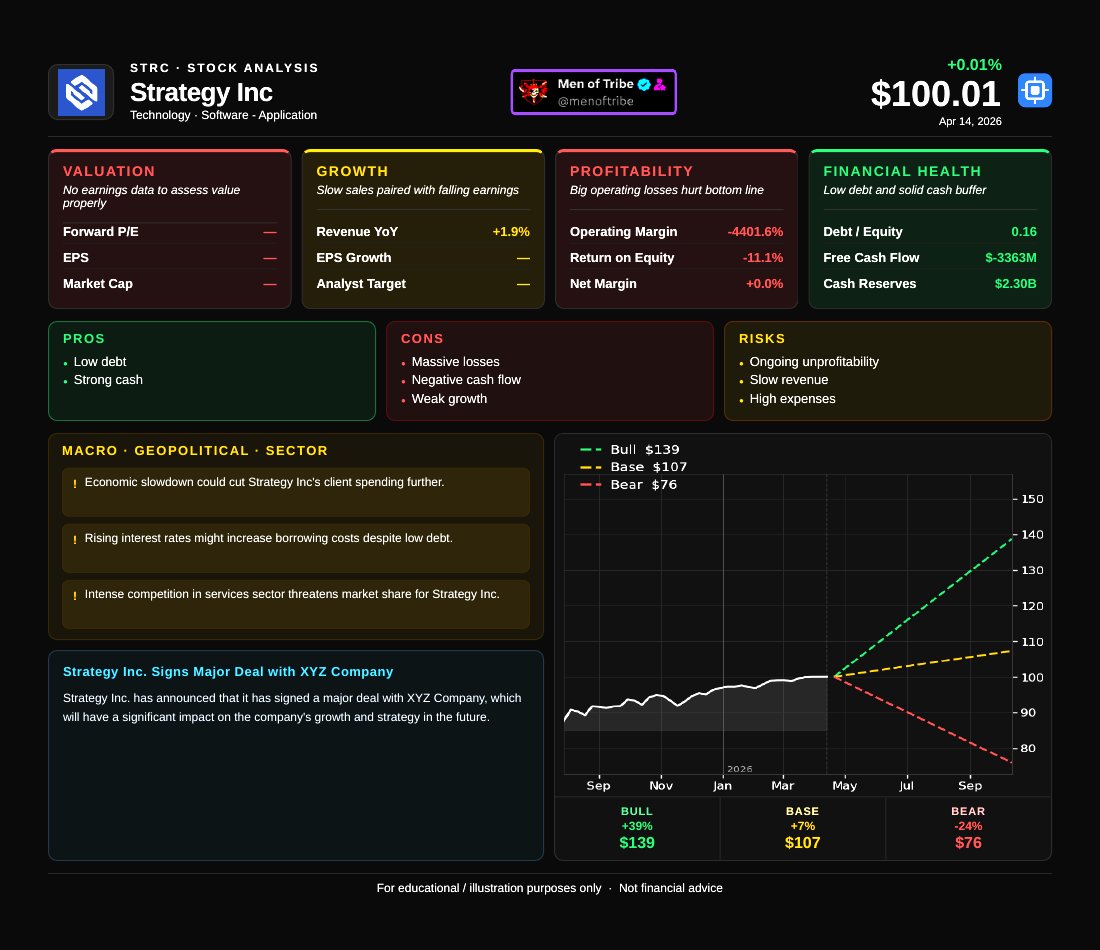The image size is (1100, 950).
Task: Click the Net Margin +0.0% value
Action: [x=764, y=283]
